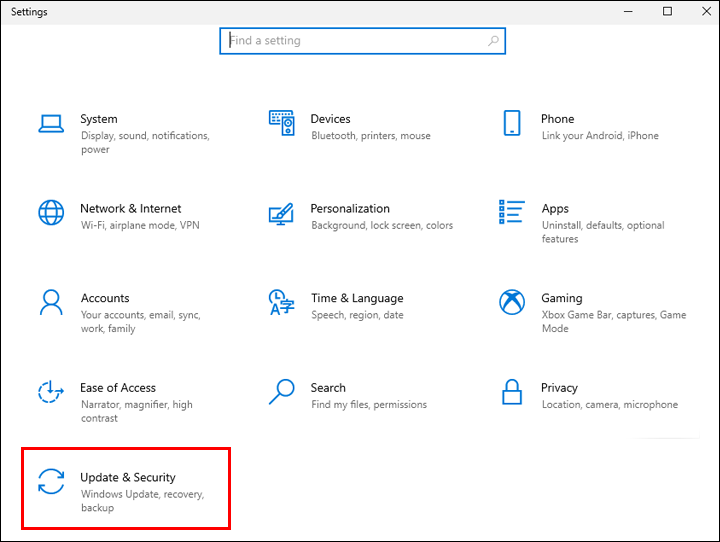Click the Update & Security arrows icon
The width and height of the screenshot is (720, 542).
click(x=51, y=481)
